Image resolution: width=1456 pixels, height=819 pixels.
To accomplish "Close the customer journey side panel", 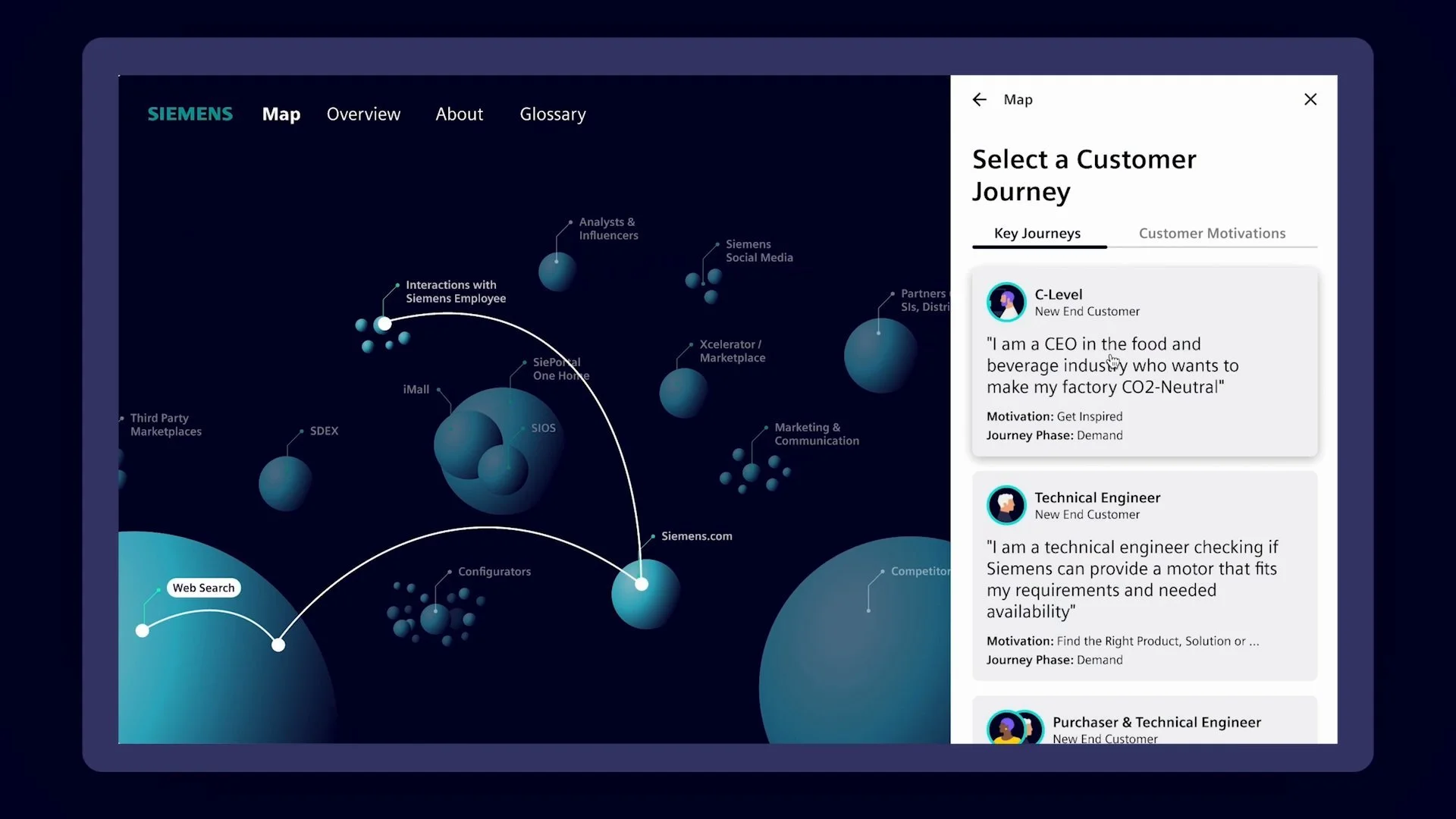I will [1310, 99].
